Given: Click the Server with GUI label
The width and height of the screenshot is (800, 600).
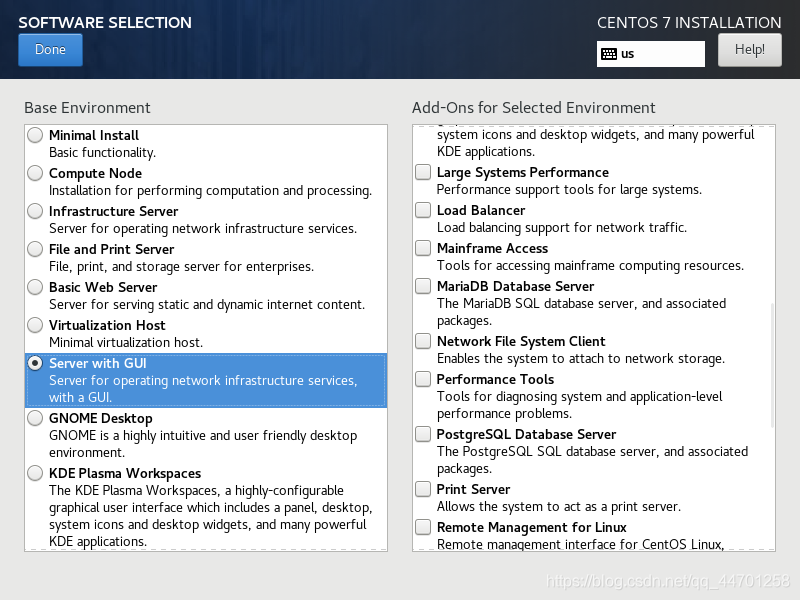Looking at the screenshot, I should pos(97,363).
